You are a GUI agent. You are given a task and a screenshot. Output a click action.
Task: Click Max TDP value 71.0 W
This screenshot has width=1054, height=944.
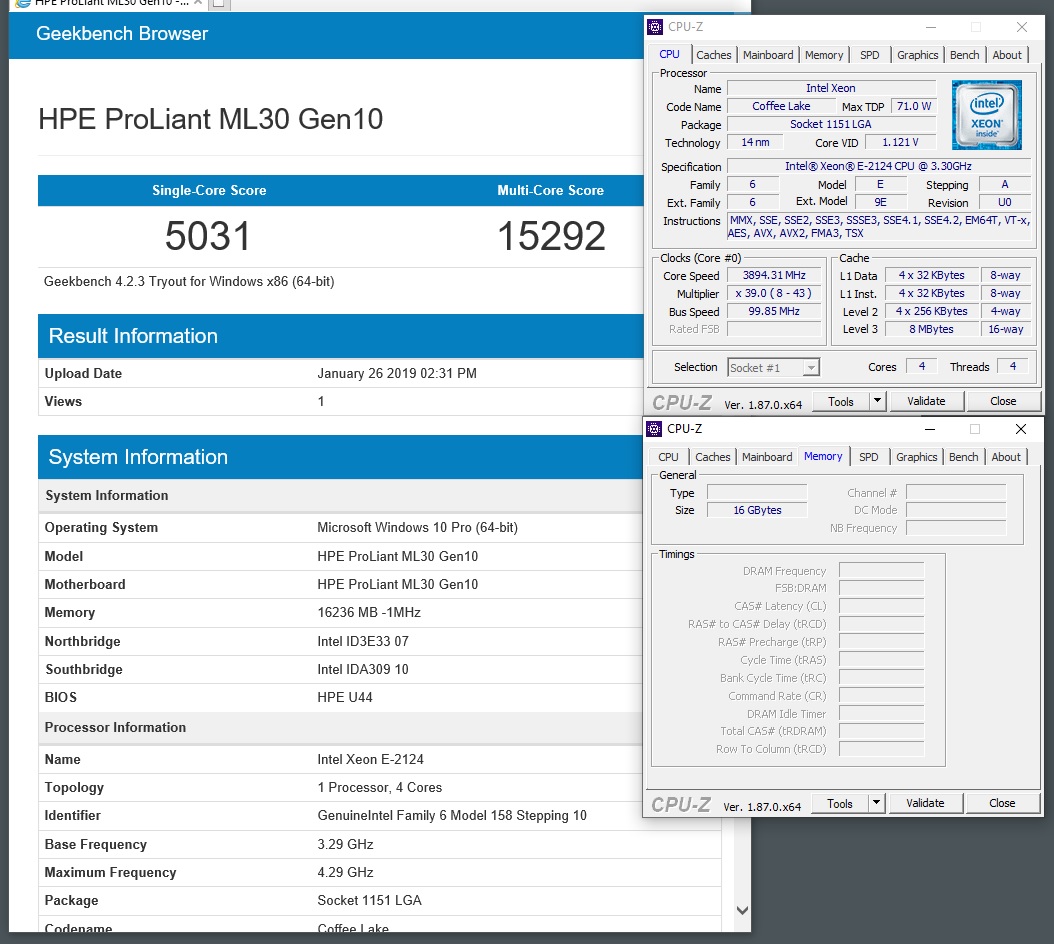pos(914,106)
